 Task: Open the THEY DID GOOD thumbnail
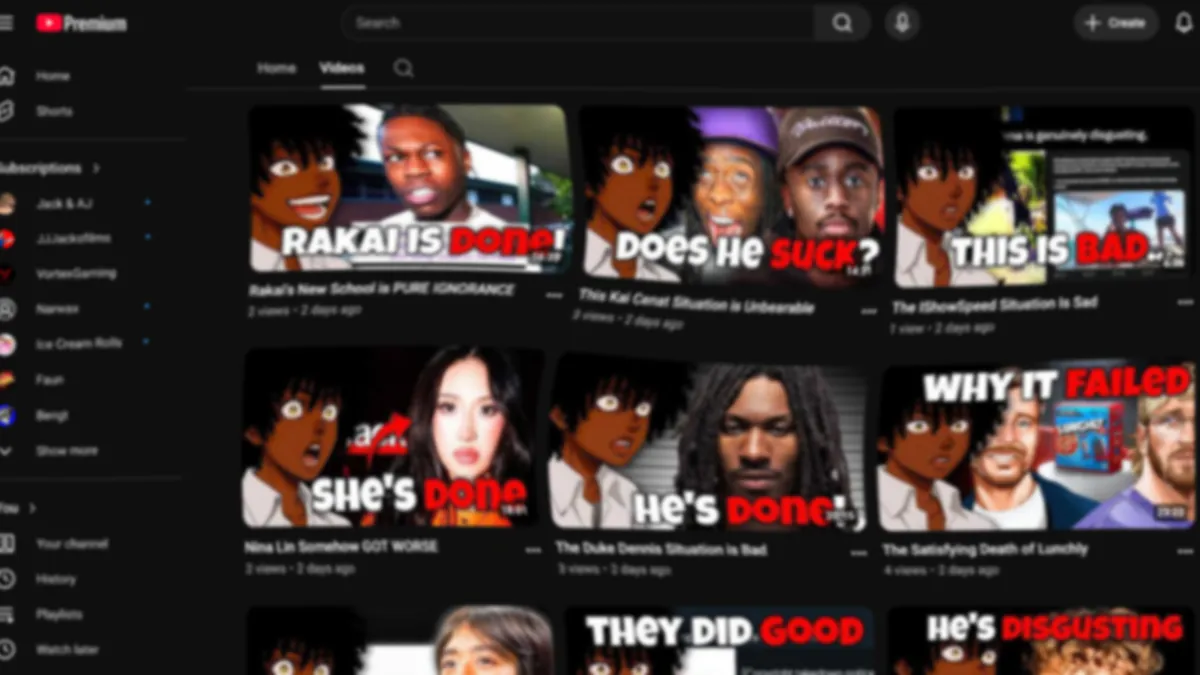coord(719,640)
